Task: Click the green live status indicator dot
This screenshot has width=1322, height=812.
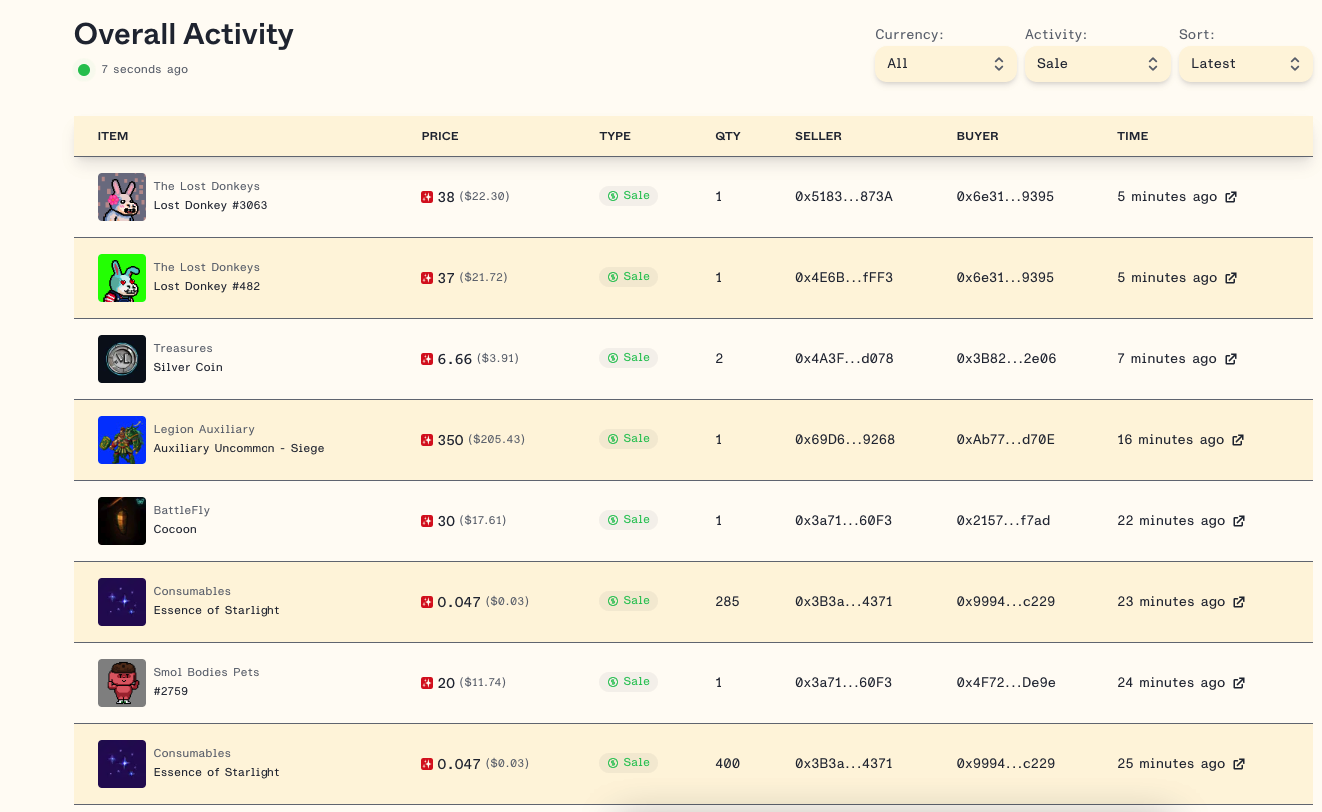Action: coord(84,70)
